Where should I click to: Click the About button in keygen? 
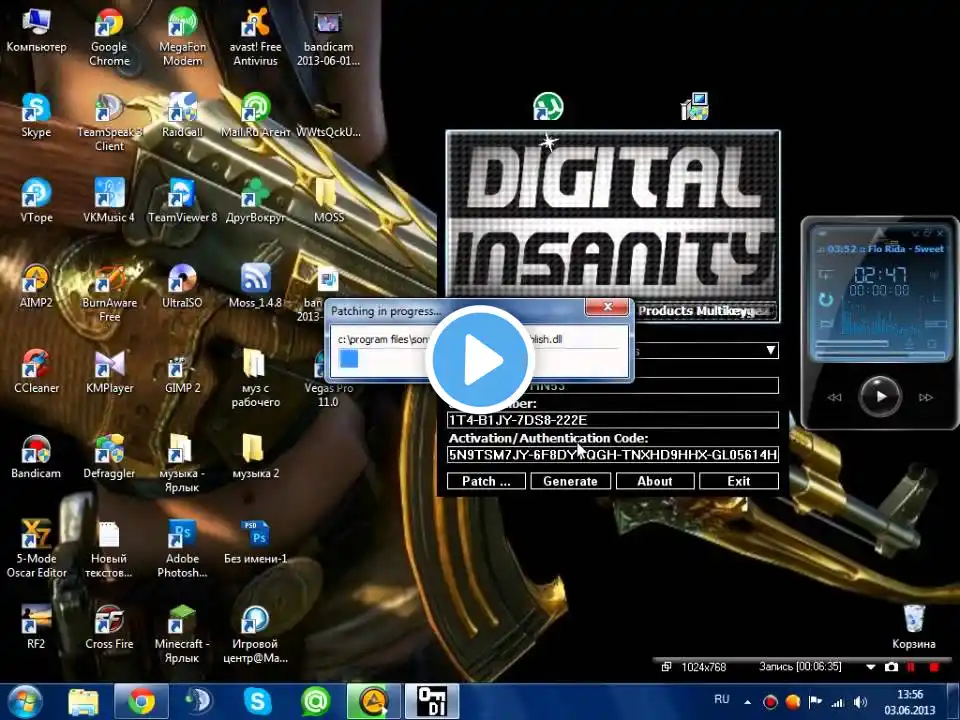pos(654,481)
